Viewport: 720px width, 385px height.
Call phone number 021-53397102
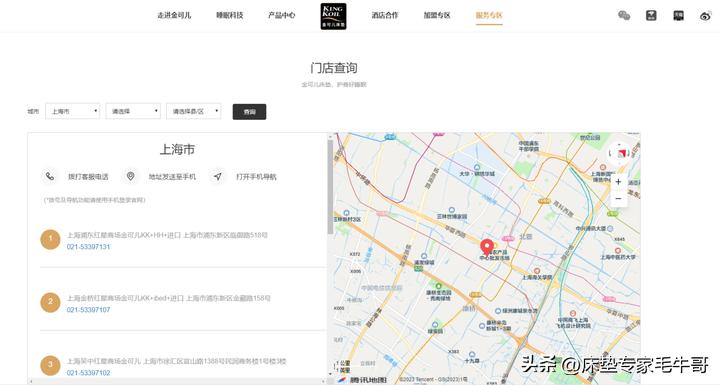[x=89, y=373]
